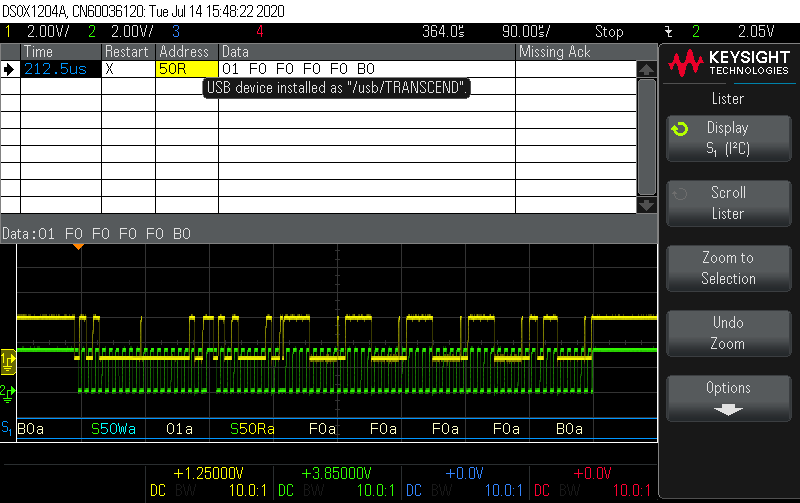The height and width of the screenshot is (503, 800).
Task: Click the Lister menu title
Action: click(728, 98)
